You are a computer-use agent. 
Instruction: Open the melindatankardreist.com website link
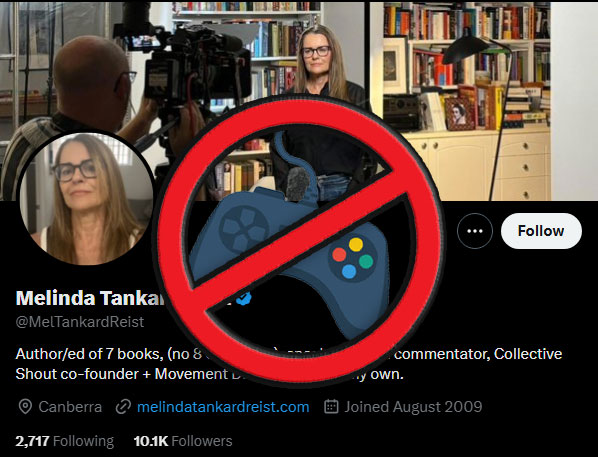pos(223,407)
